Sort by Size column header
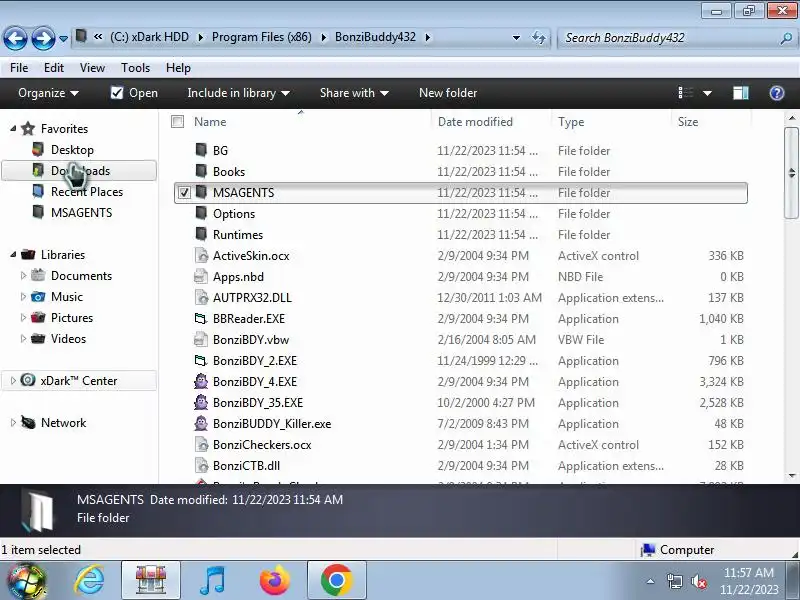This screenshot has height=600, width=800. 688,122
